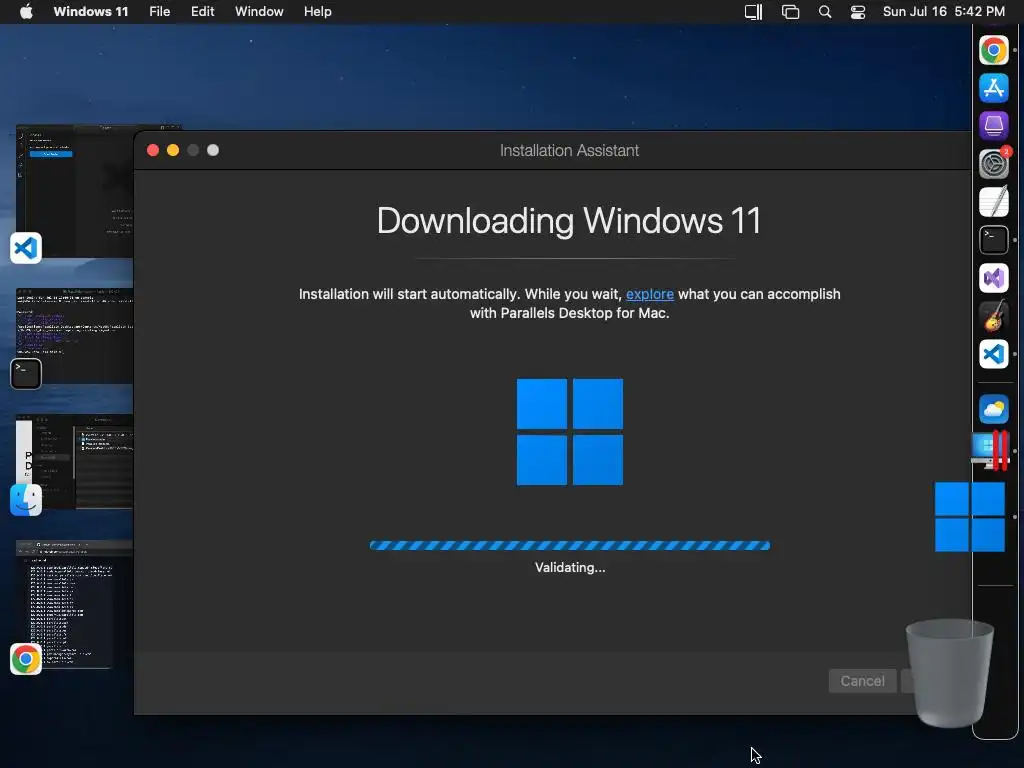The image size is (1024, 768).
Task: Click the Chrome icon in Stage Manager
Action: click(x=26, y=659)
